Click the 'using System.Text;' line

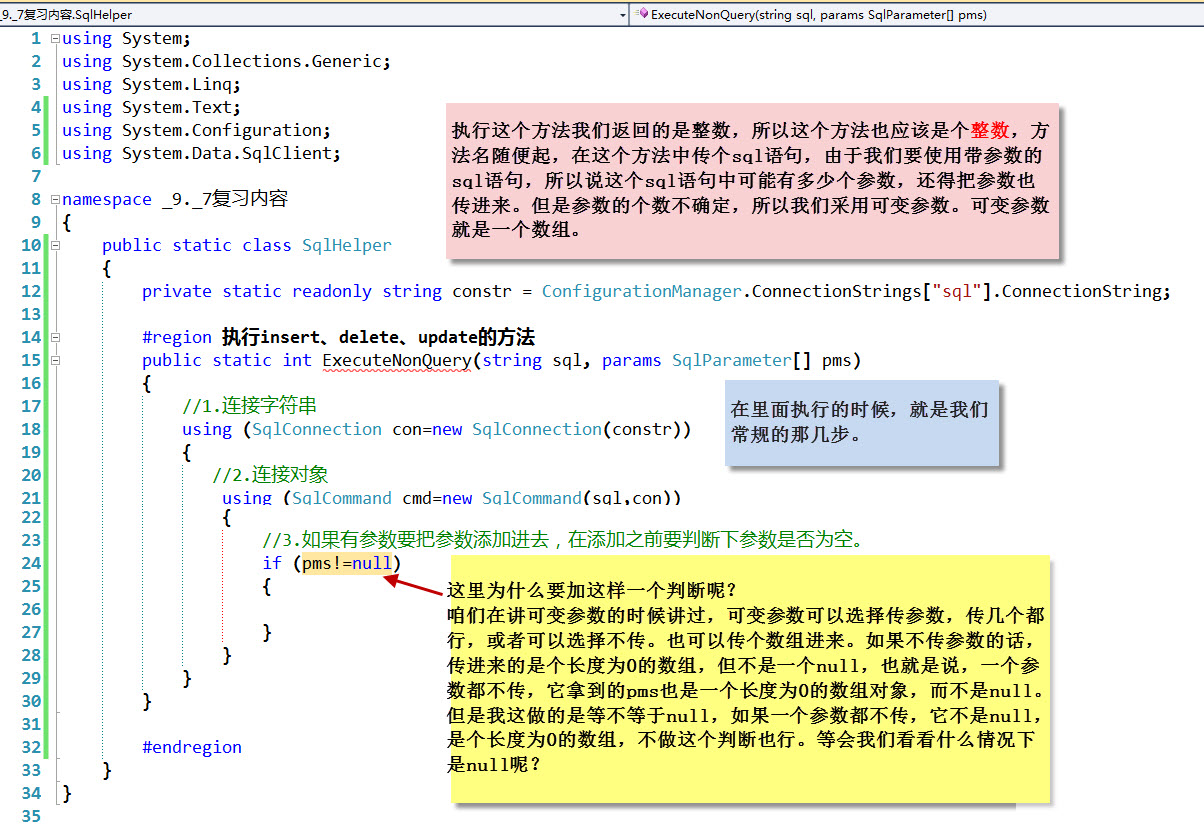pyautogui.click(x=151, y=107)
